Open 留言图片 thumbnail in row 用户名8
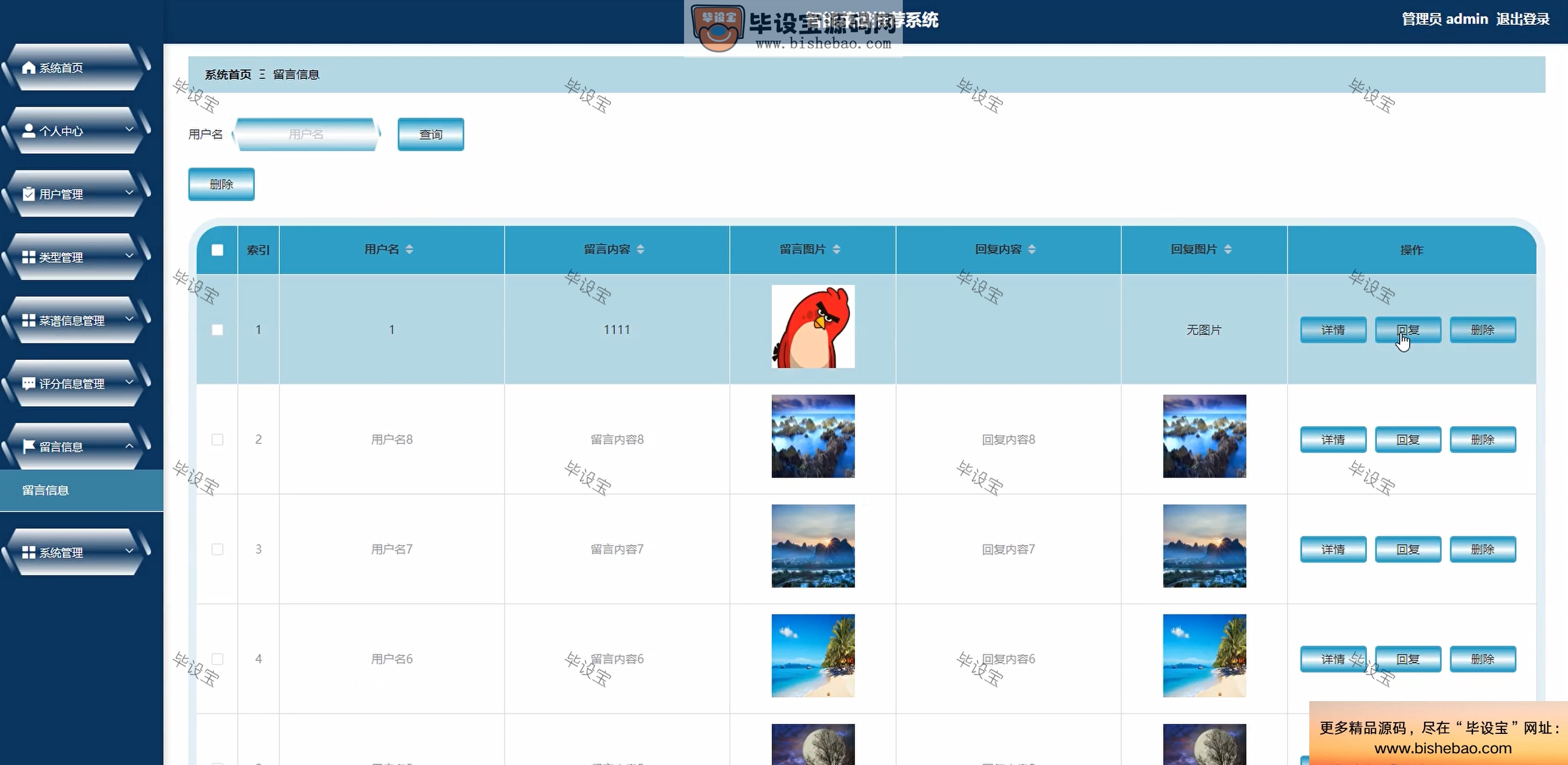This screenshot has height=765, width=1568. pyautogui.click(x=813, y=436)
